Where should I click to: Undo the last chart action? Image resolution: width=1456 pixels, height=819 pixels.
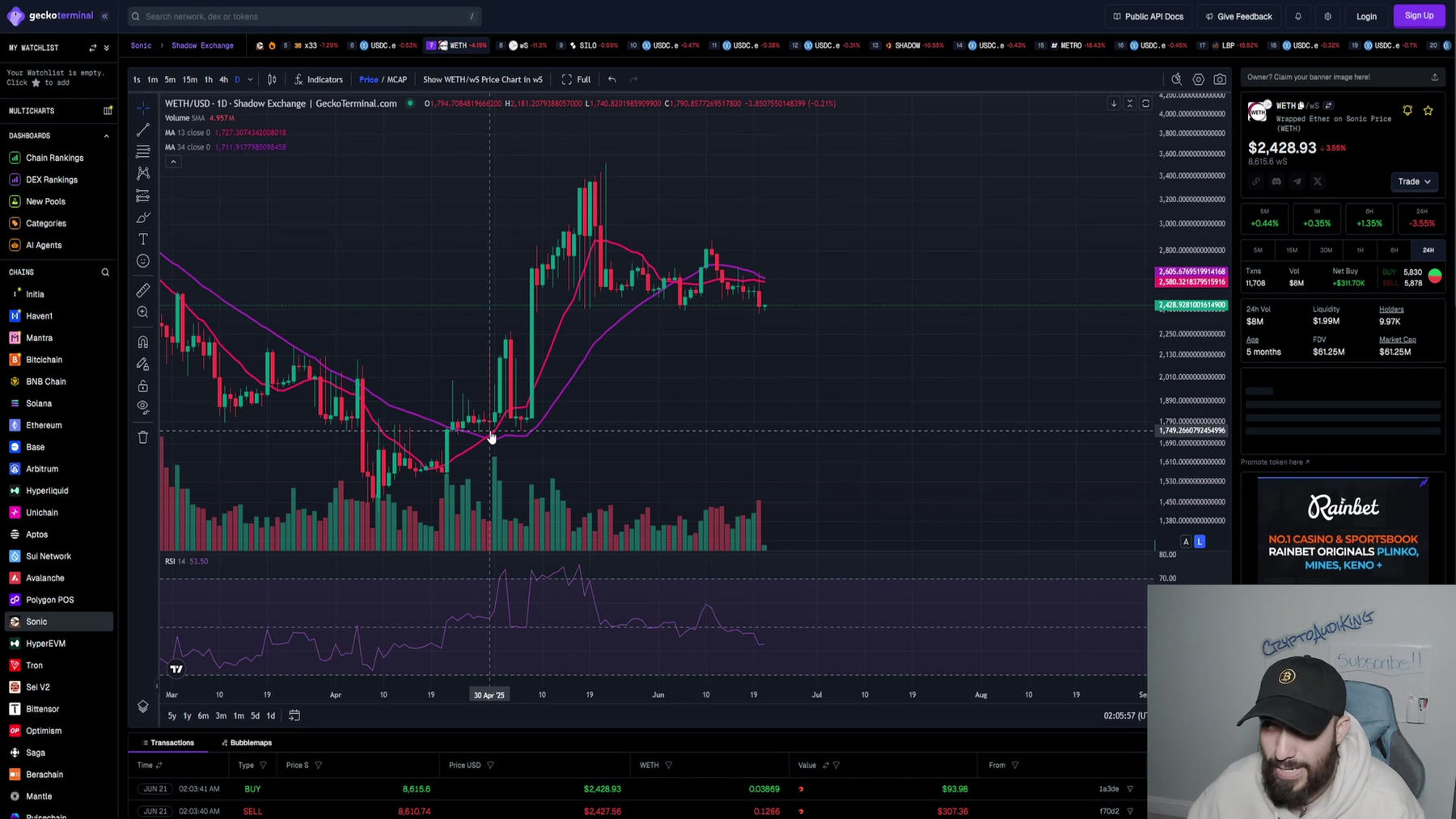pos(612,79)
